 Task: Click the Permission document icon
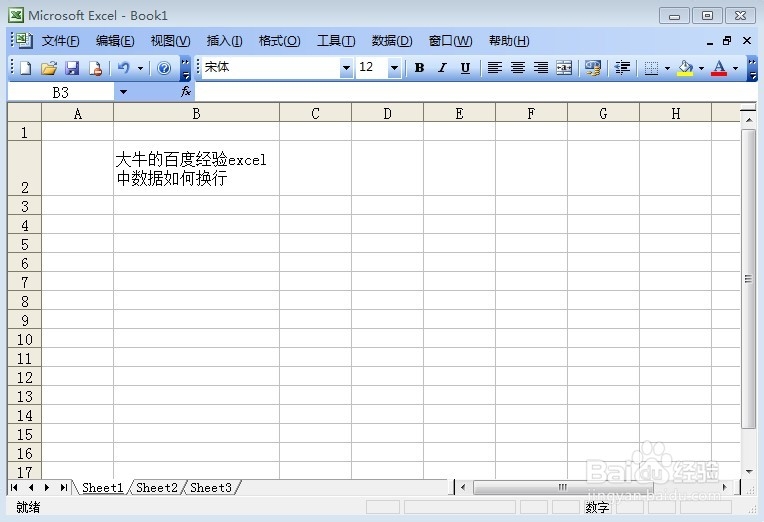96,68
